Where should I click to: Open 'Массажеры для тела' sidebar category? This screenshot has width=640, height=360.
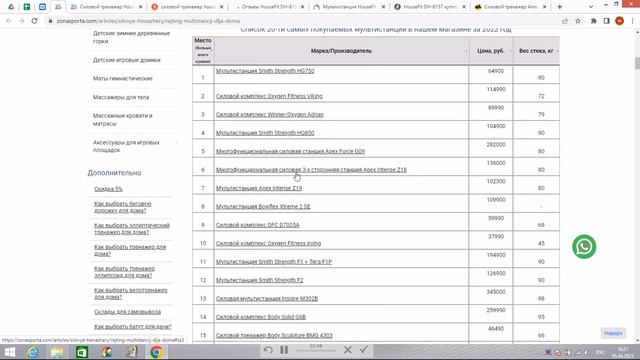coord(121,97)
